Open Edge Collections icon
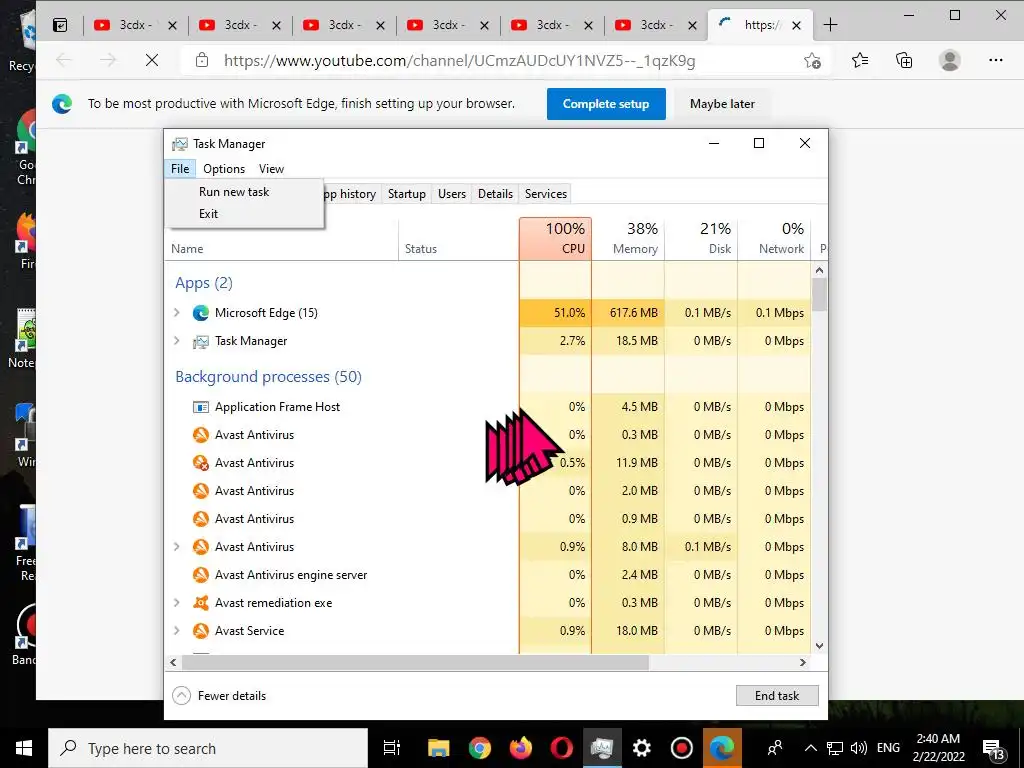Image resolution: width=1024 pixels, height=768 pixels. 904,61
